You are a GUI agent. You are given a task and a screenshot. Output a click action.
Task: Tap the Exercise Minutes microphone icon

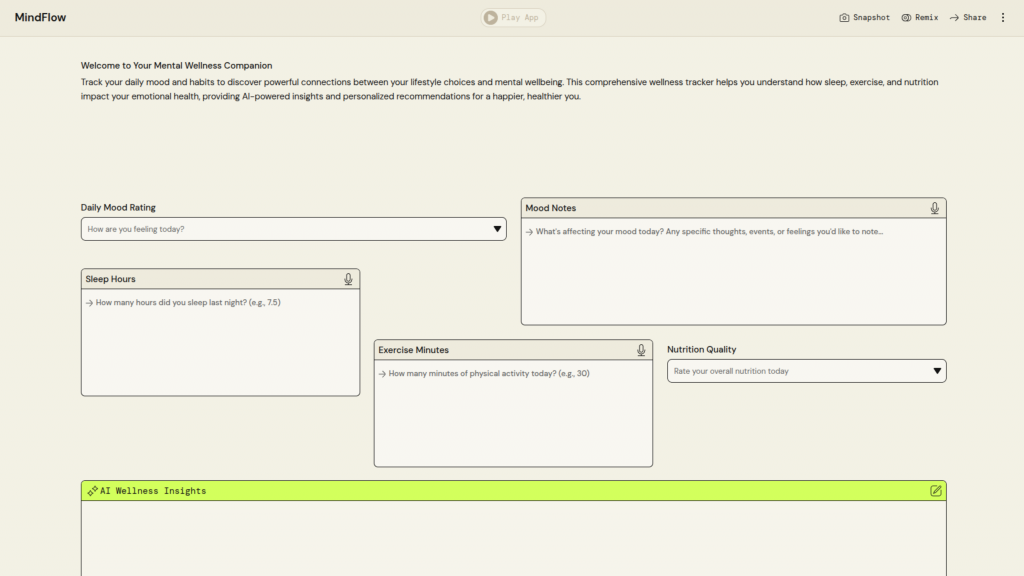click(641, 350)
